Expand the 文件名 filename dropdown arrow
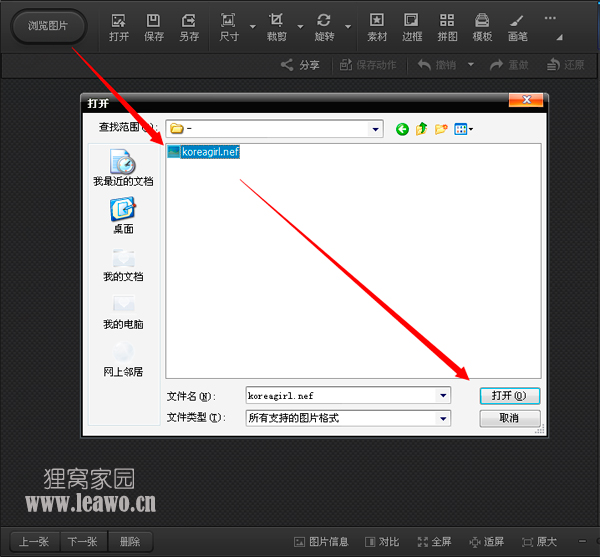Viewport: 600px width, 557px height. tap(443, 396)
